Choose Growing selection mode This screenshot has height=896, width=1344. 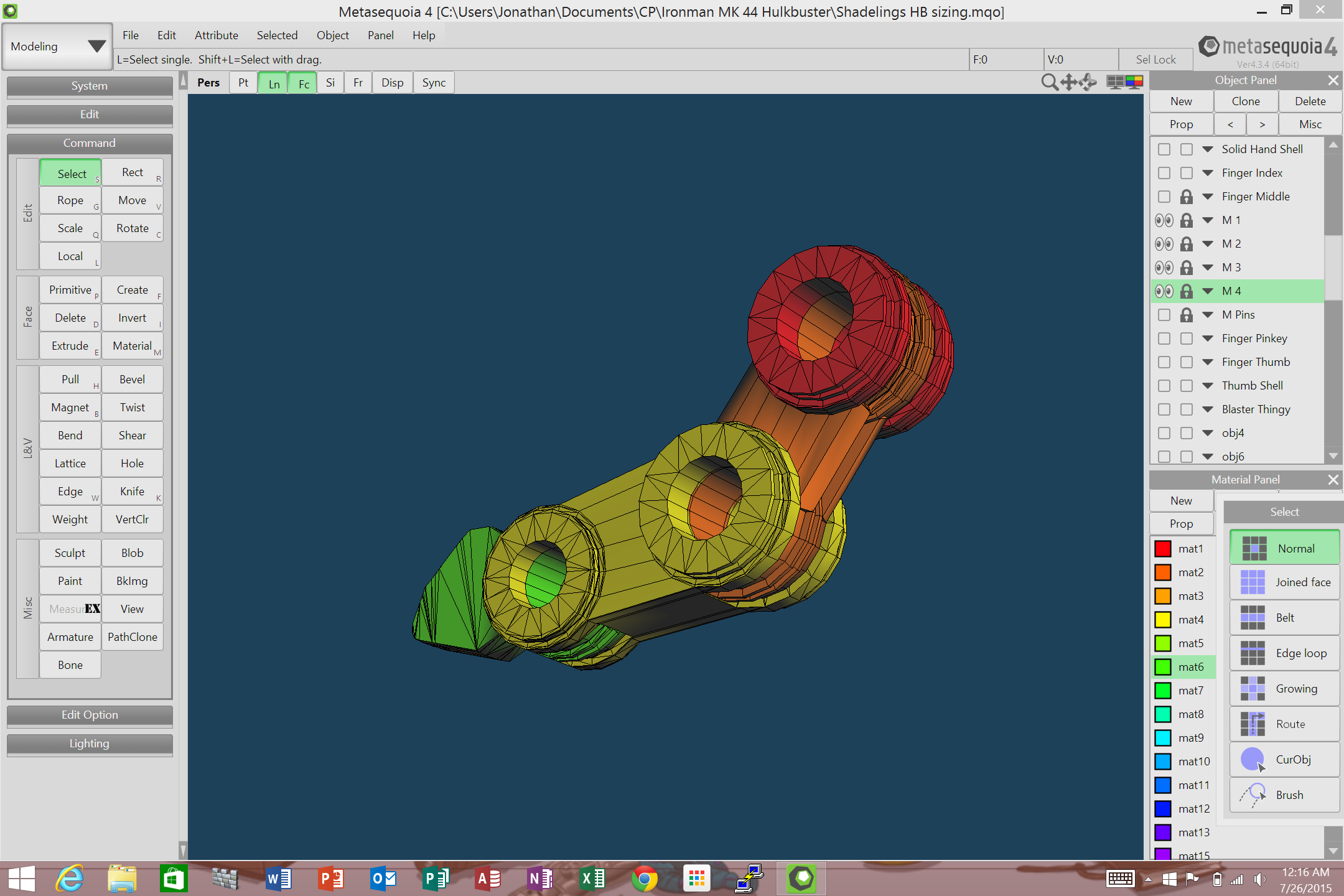point(1284,689)
